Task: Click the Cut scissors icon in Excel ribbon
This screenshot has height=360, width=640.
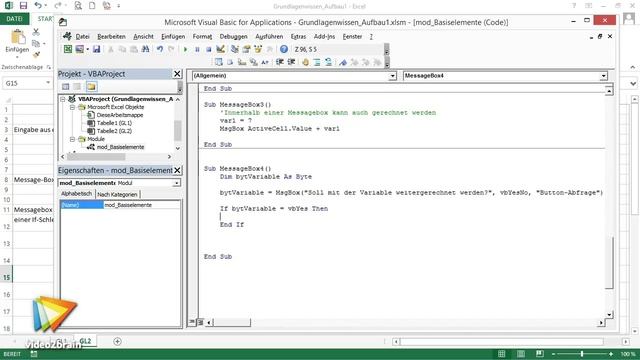Action: (x=36, y=32)
